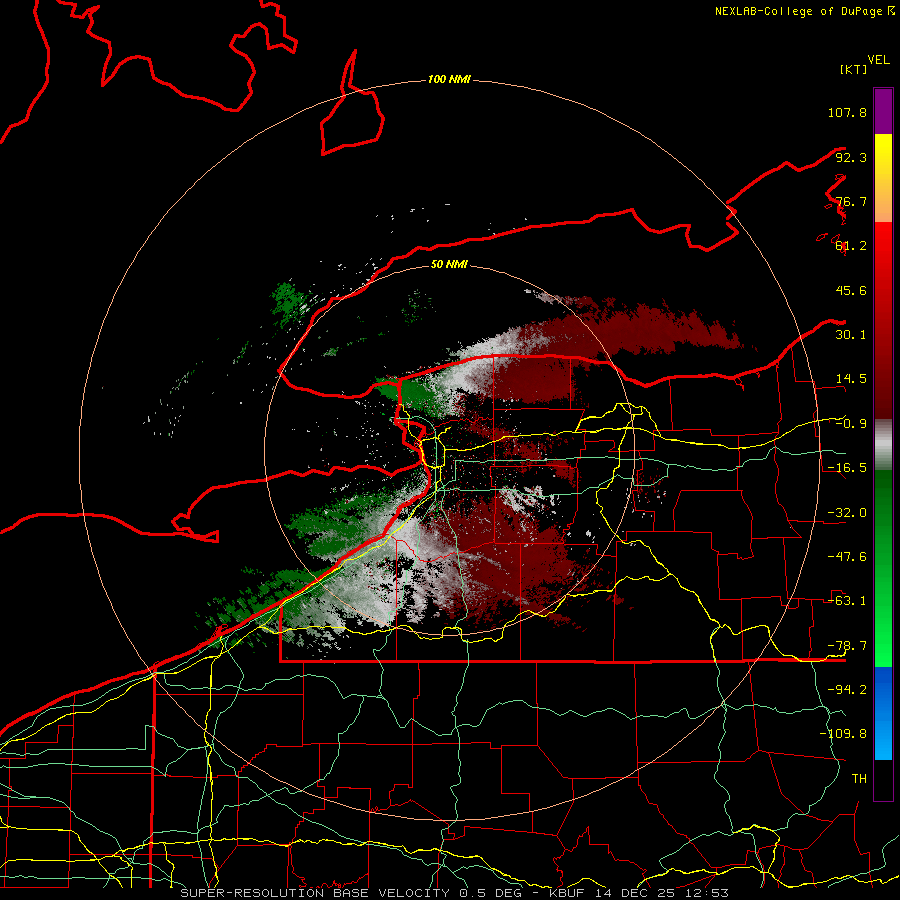Click the -16.5 velocity scale value
900x900 pixels.
pyautogui.click(x=847, y=468)
